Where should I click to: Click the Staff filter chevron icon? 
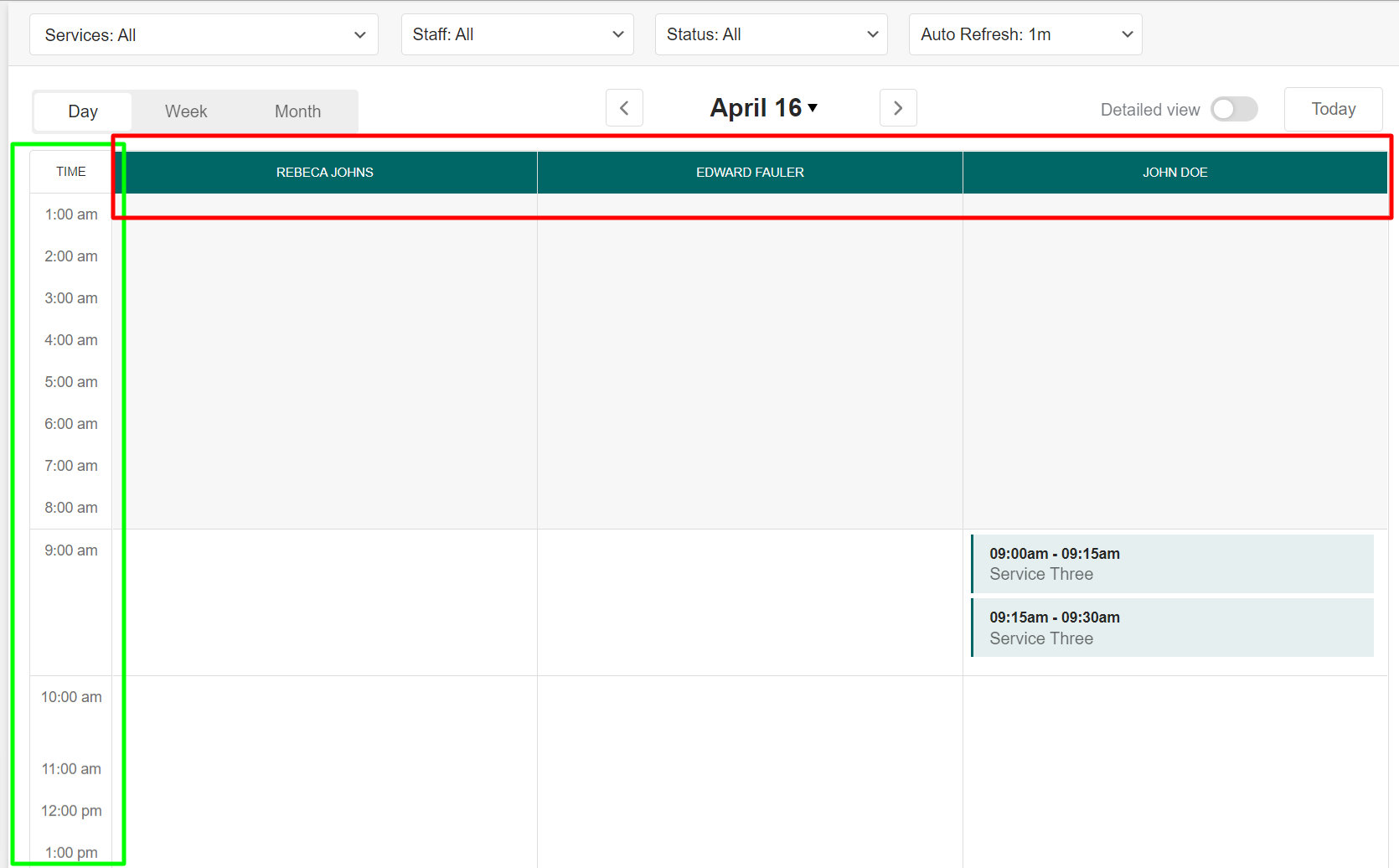(x=617, y=34)
